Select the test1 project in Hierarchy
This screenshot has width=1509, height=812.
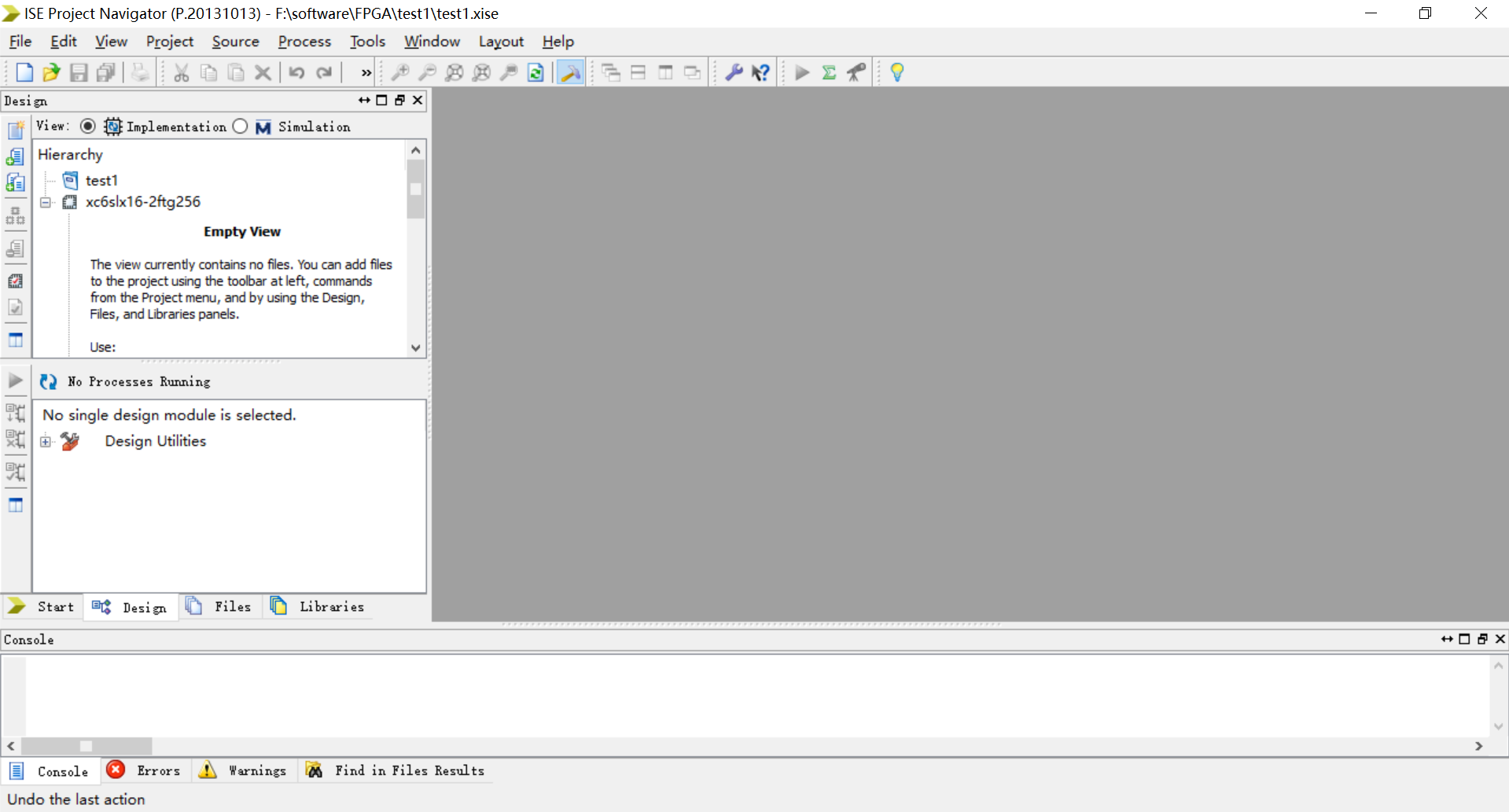(101, 180)
